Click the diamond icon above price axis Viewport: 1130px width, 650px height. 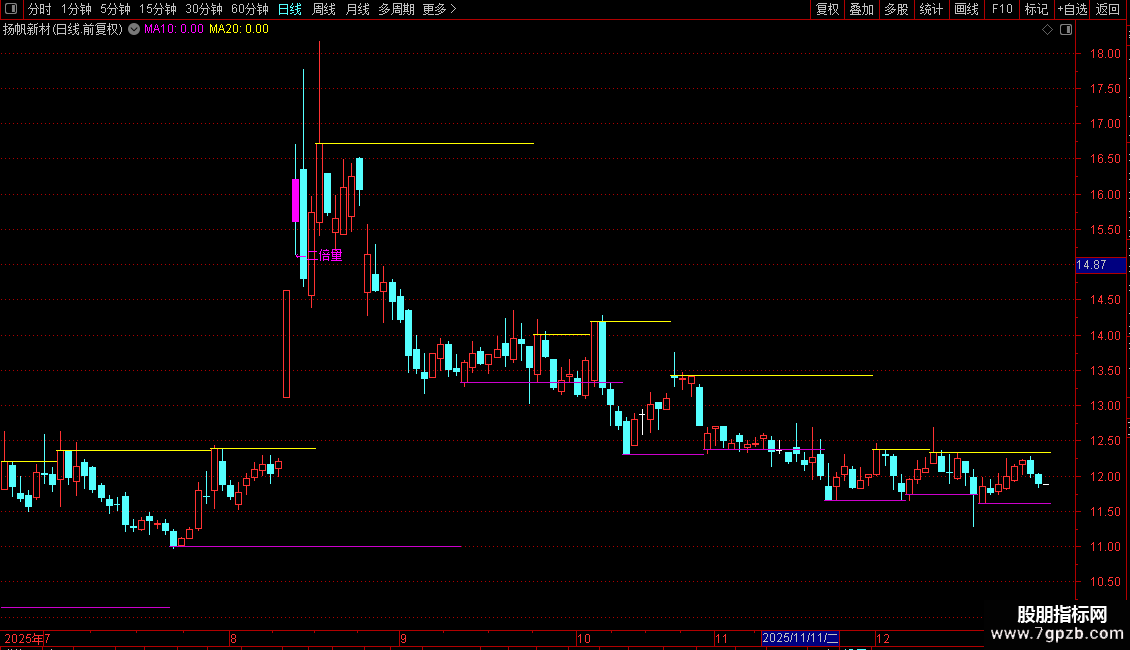1048,30
